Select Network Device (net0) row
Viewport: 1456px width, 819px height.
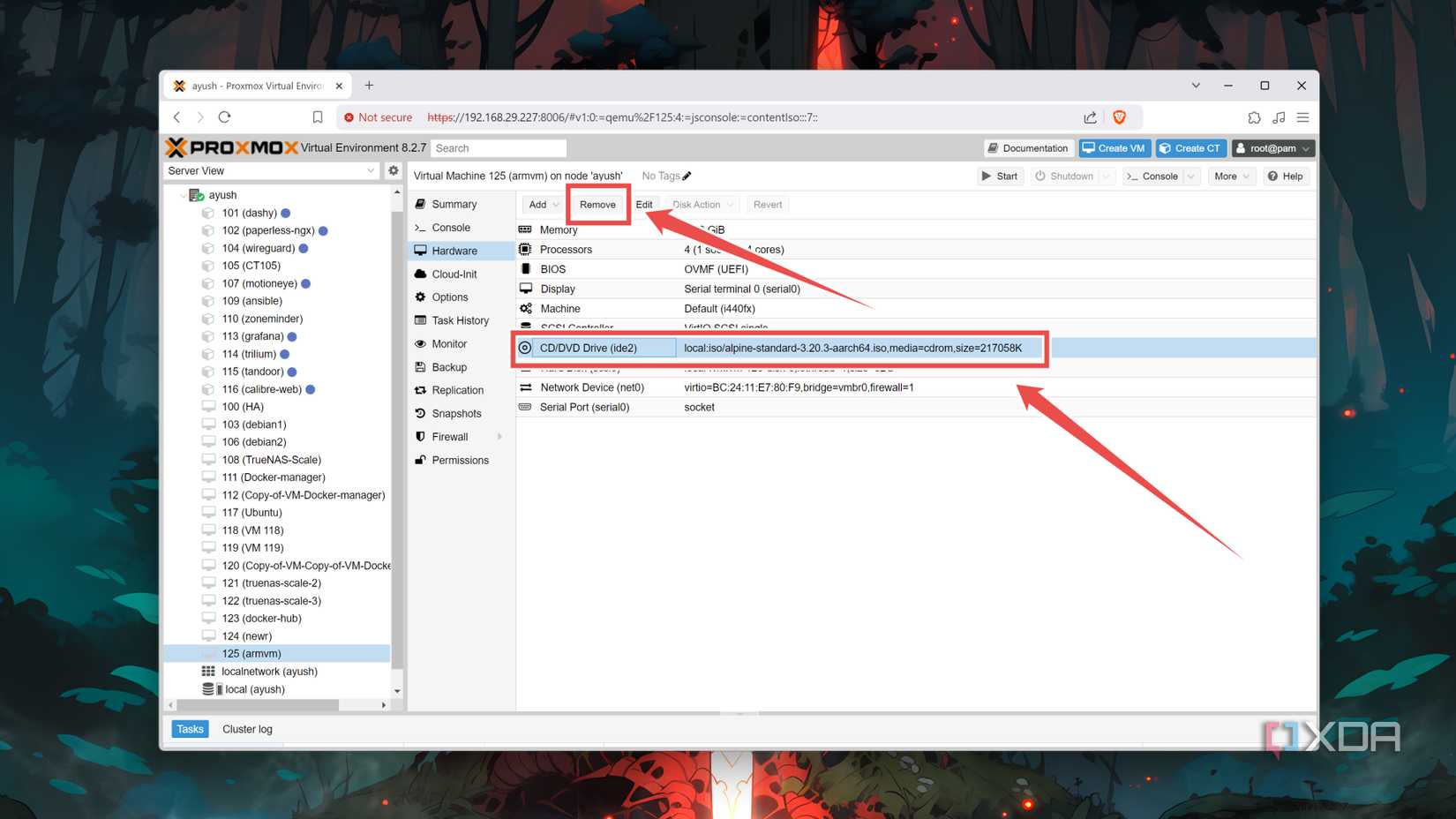pos(916,387)
